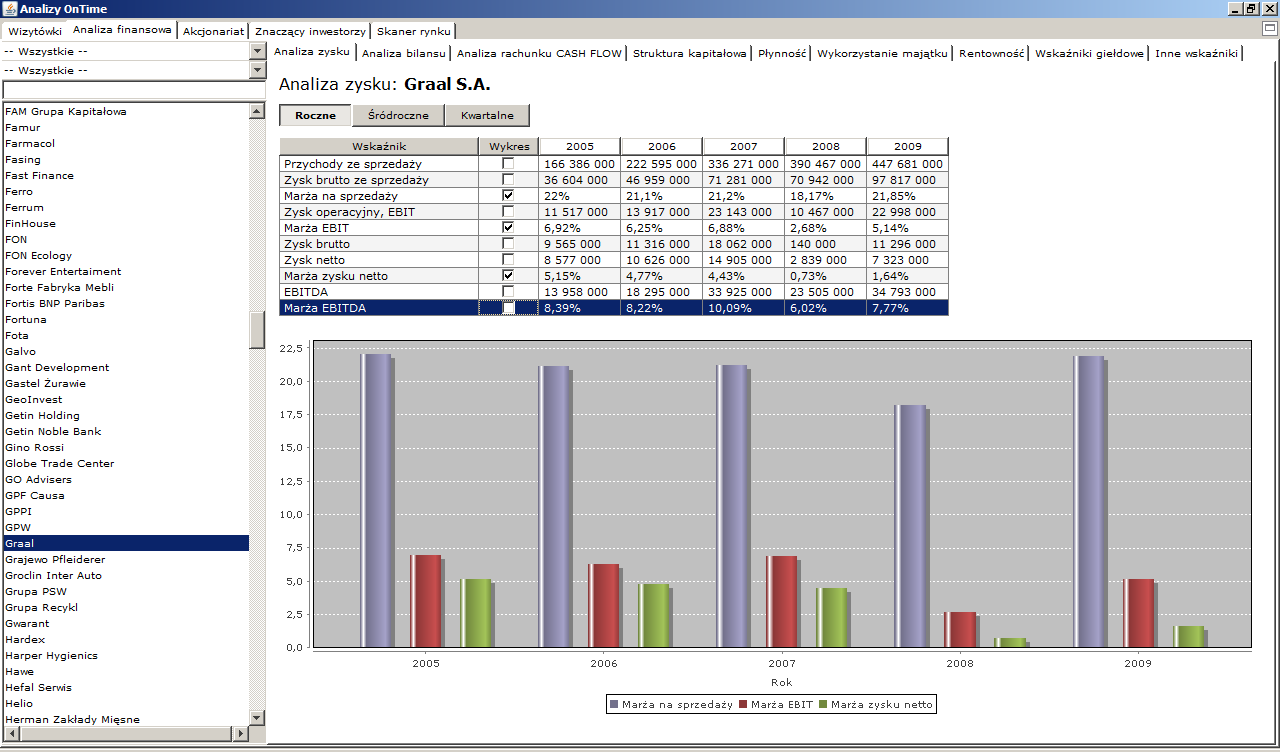
Task: Click scroll-up arrow of company list
Action: pyautogui.click(x=257, y=110)
